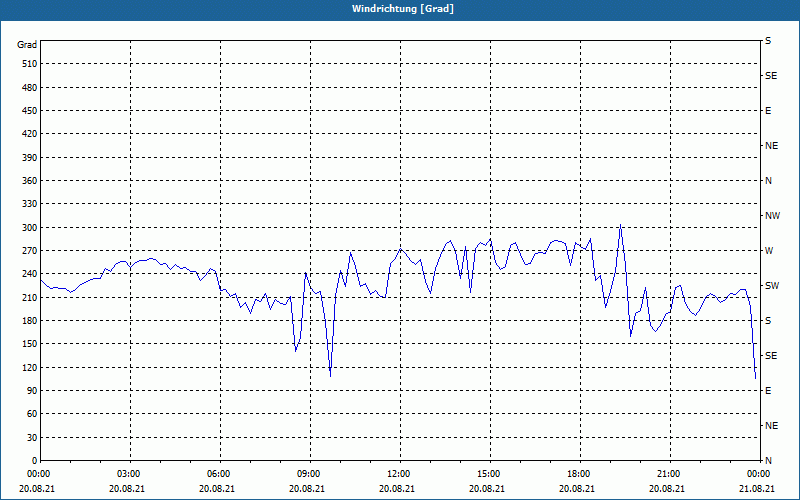
Task: Select the 450 axis tick label
Action: coord(29,111)
